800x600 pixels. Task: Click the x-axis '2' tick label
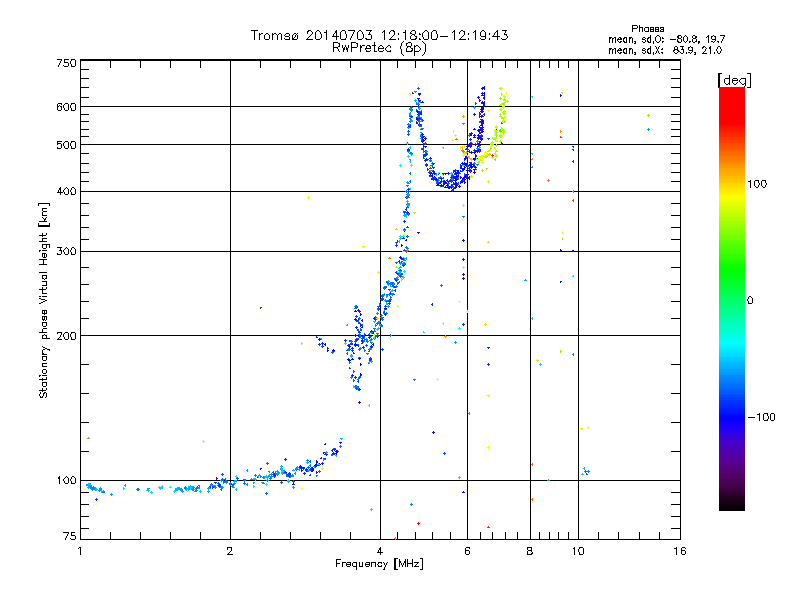pos(230,551)
